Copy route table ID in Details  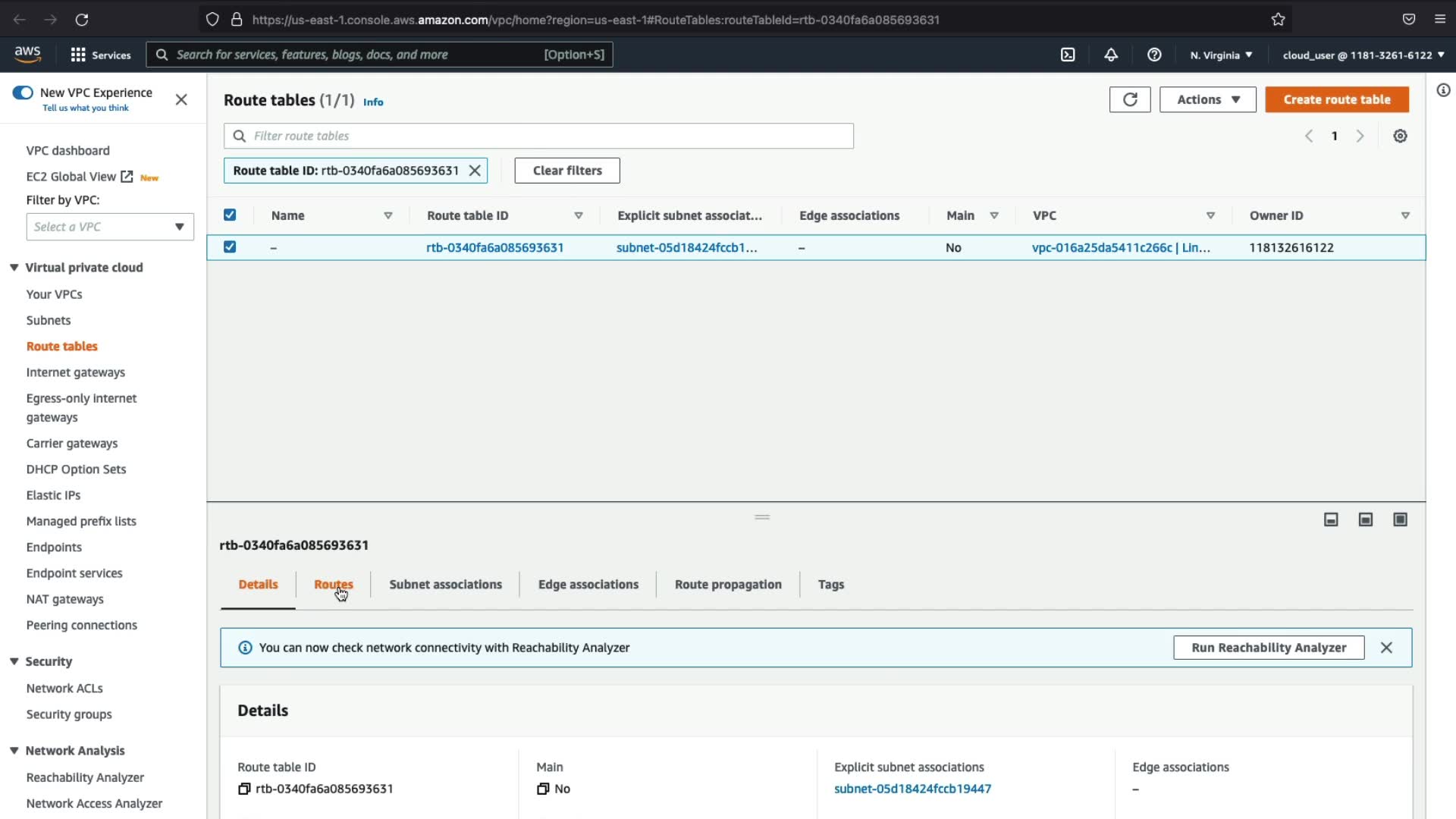click(x=244, y=789)
